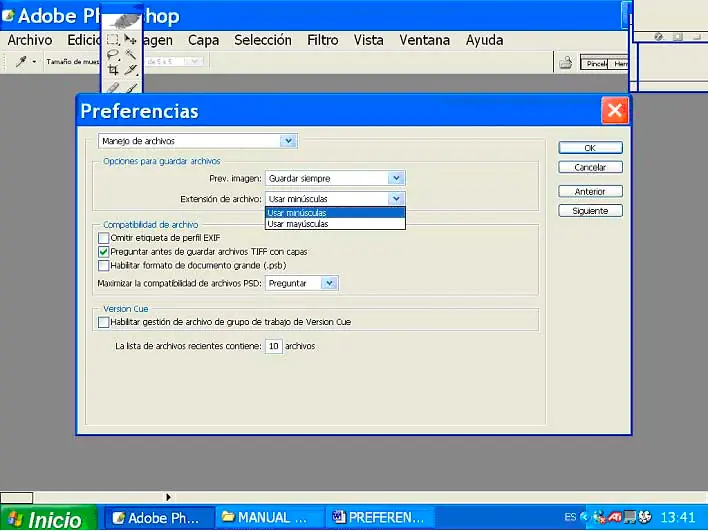Click the gray monitor tray icon
Viewport: 708px width, 531px height.
630,517
